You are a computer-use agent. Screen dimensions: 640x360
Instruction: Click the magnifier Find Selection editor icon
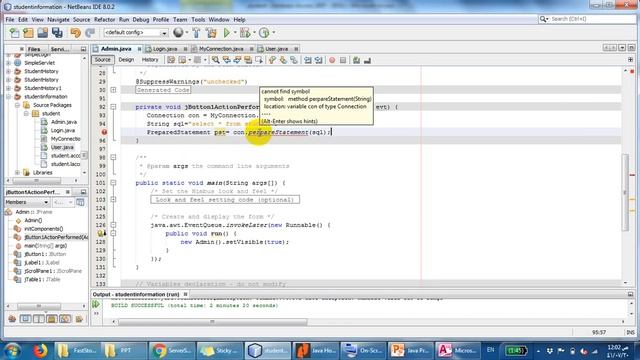click(x=216, y=60)
